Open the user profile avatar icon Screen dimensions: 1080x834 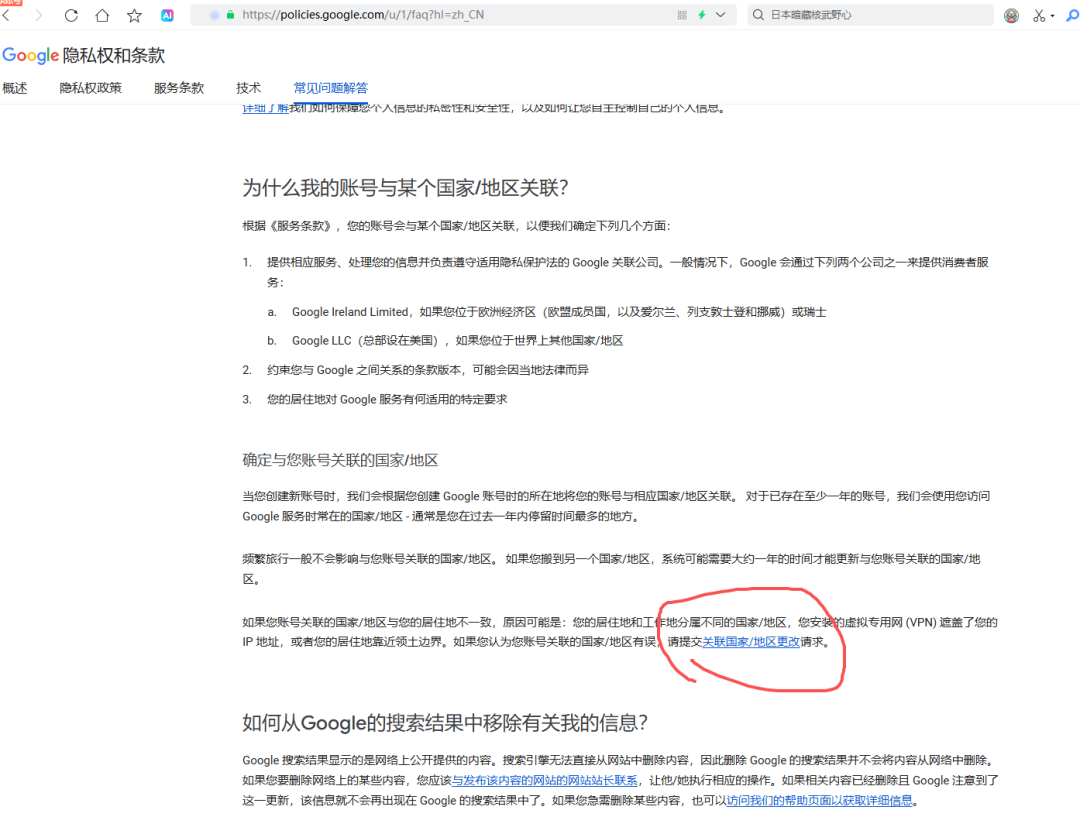1011,16
